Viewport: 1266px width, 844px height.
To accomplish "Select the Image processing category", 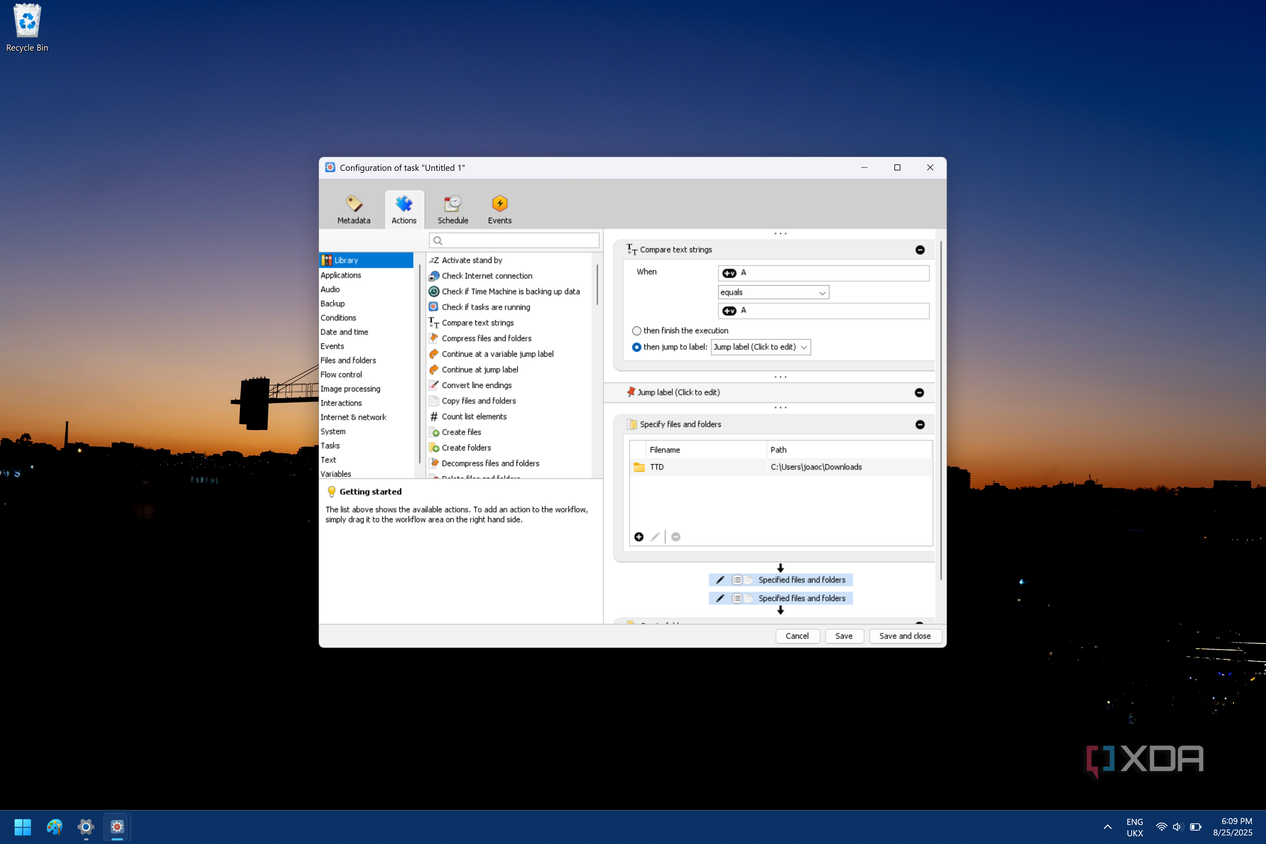I will pyautogui.click(x=350, y=389).
